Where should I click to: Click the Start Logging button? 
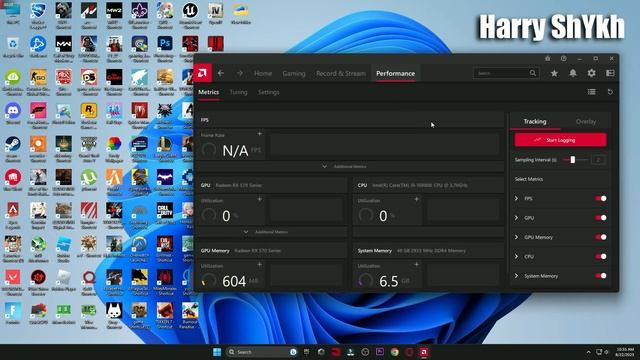(x=560, y=140)
